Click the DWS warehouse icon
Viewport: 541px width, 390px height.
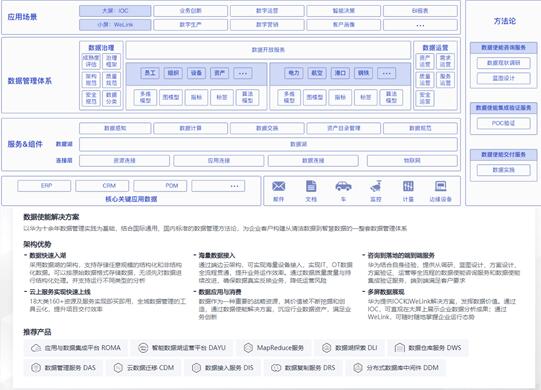point(400,348)
